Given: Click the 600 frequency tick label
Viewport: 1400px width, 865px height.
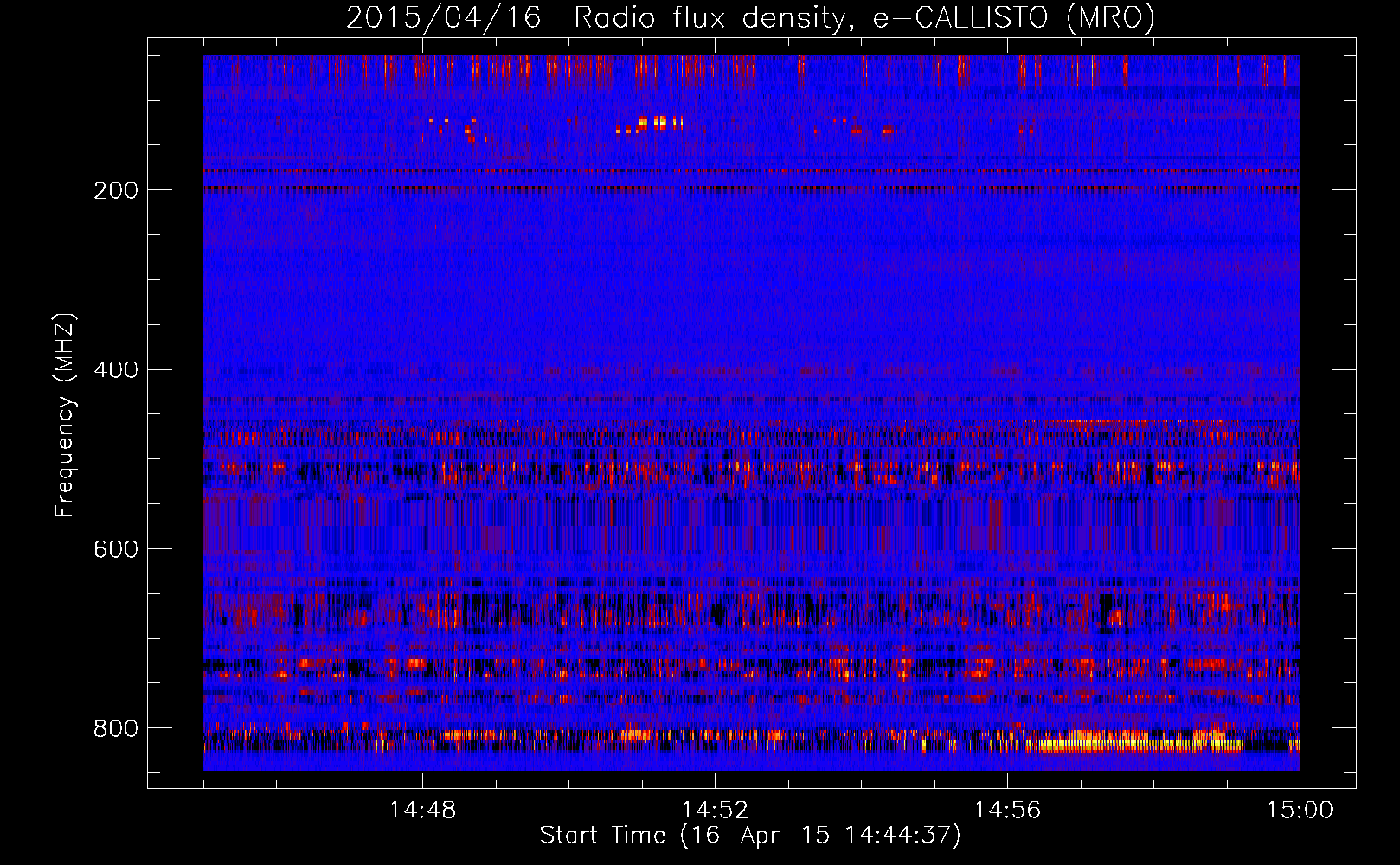Looking at the screenshot, I should point(116,550).
